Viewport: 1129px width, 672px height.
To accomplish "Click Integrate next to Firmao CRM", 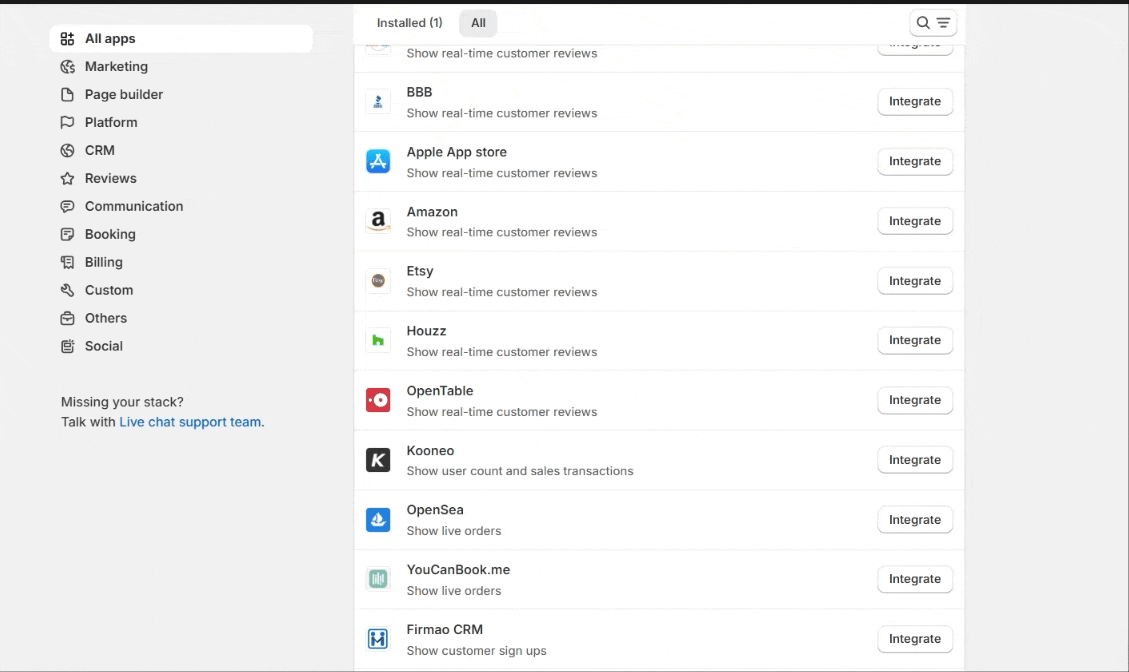I will click(914, 639).
